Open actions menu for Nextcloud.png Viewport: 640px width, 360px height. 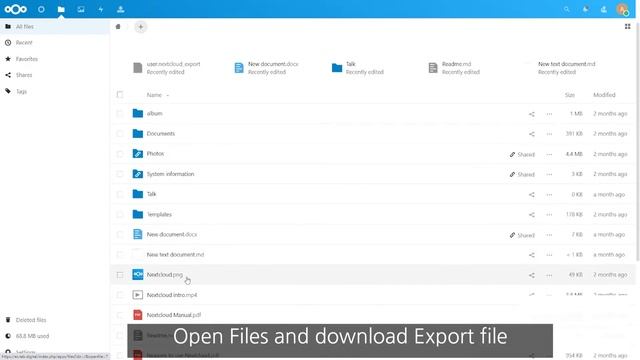(549, 275)
